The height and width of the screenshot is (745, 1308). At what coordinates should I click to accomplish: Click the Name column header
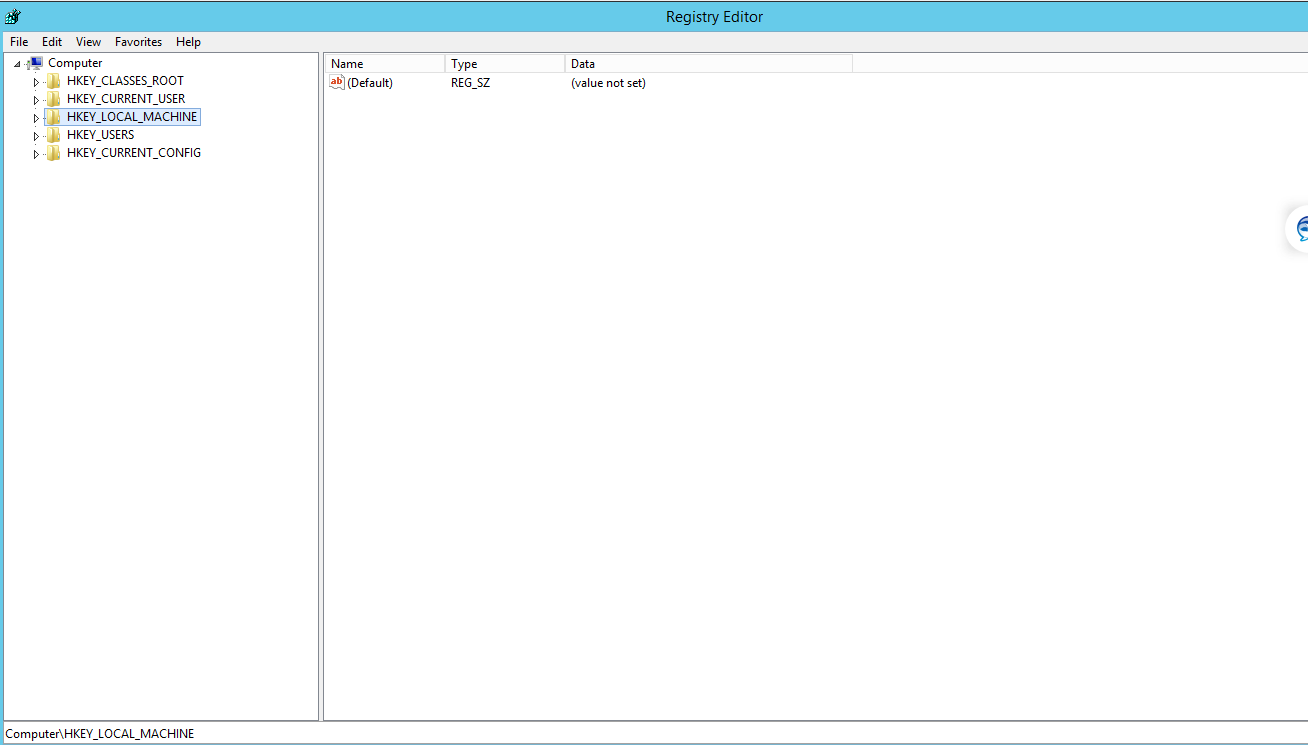tap(384, 63)
